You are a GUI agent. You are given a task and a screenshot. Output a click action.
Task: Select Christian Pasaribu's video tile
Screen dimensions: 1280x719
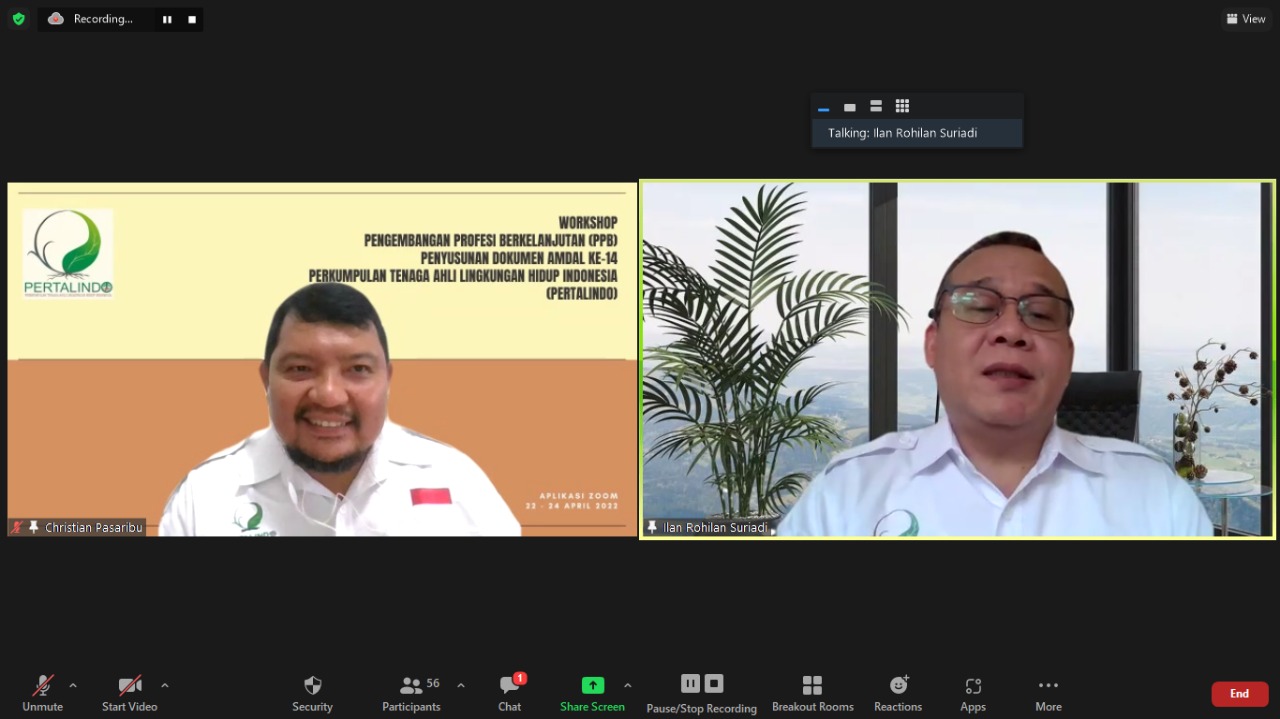(322, 359)
